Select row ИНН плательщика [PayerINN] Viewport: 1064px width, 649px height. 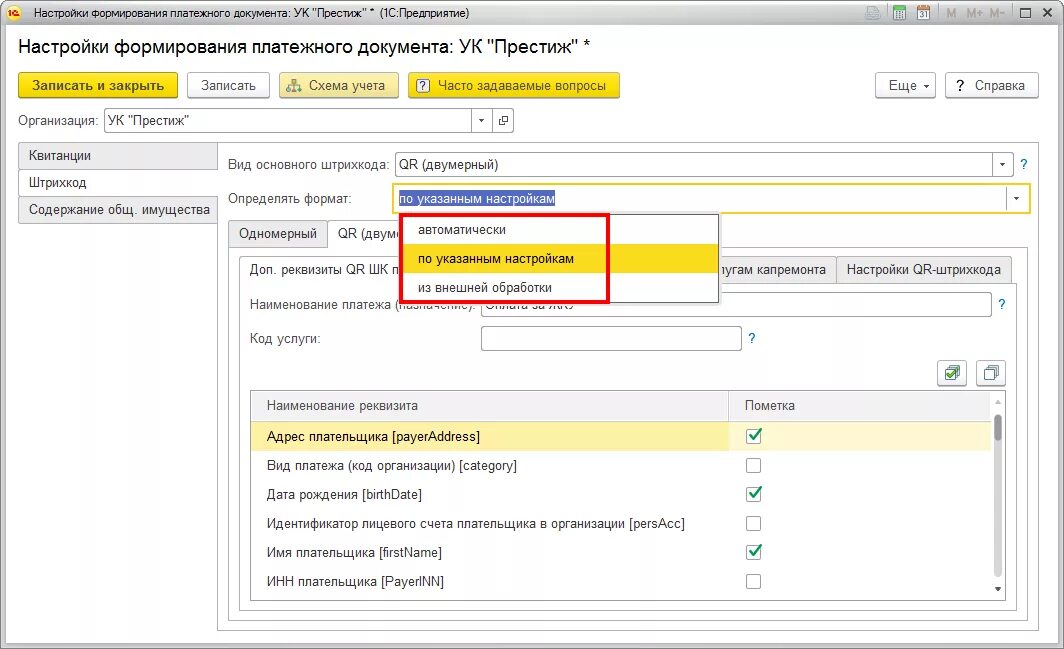(621, 581)
